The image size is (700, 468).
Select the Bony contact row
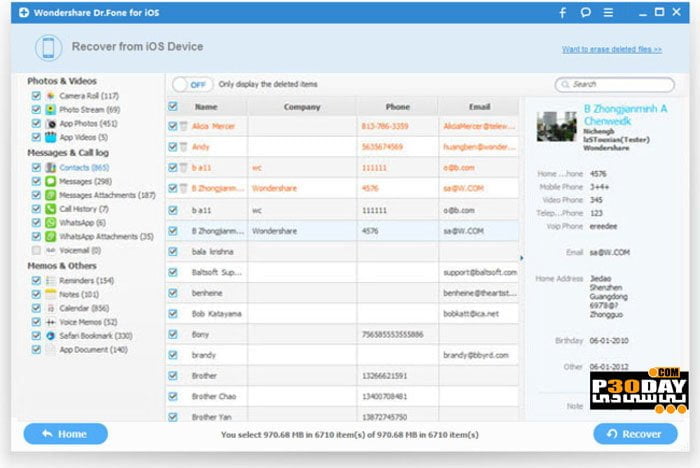click(x=342, y=334)
